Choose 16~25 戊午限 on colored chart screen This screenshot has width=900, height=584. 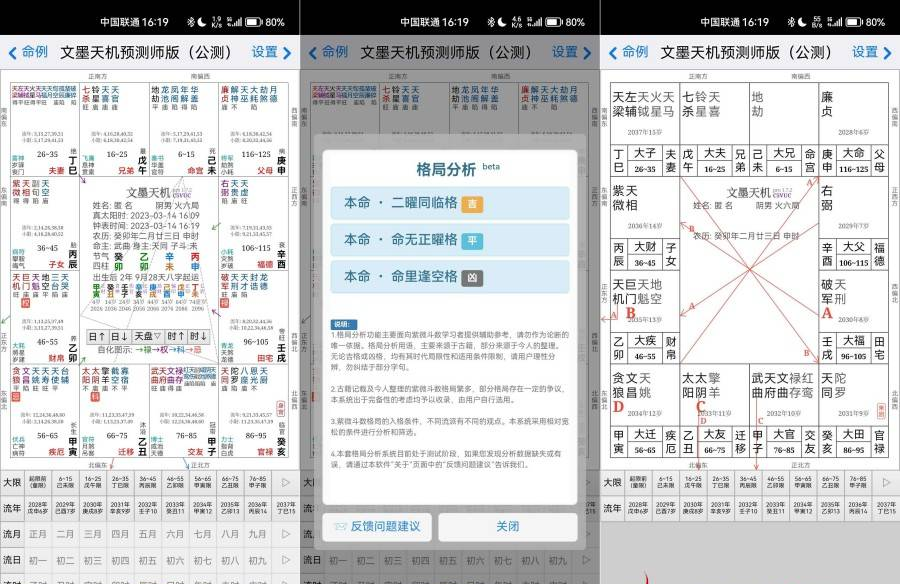point(92,482)
